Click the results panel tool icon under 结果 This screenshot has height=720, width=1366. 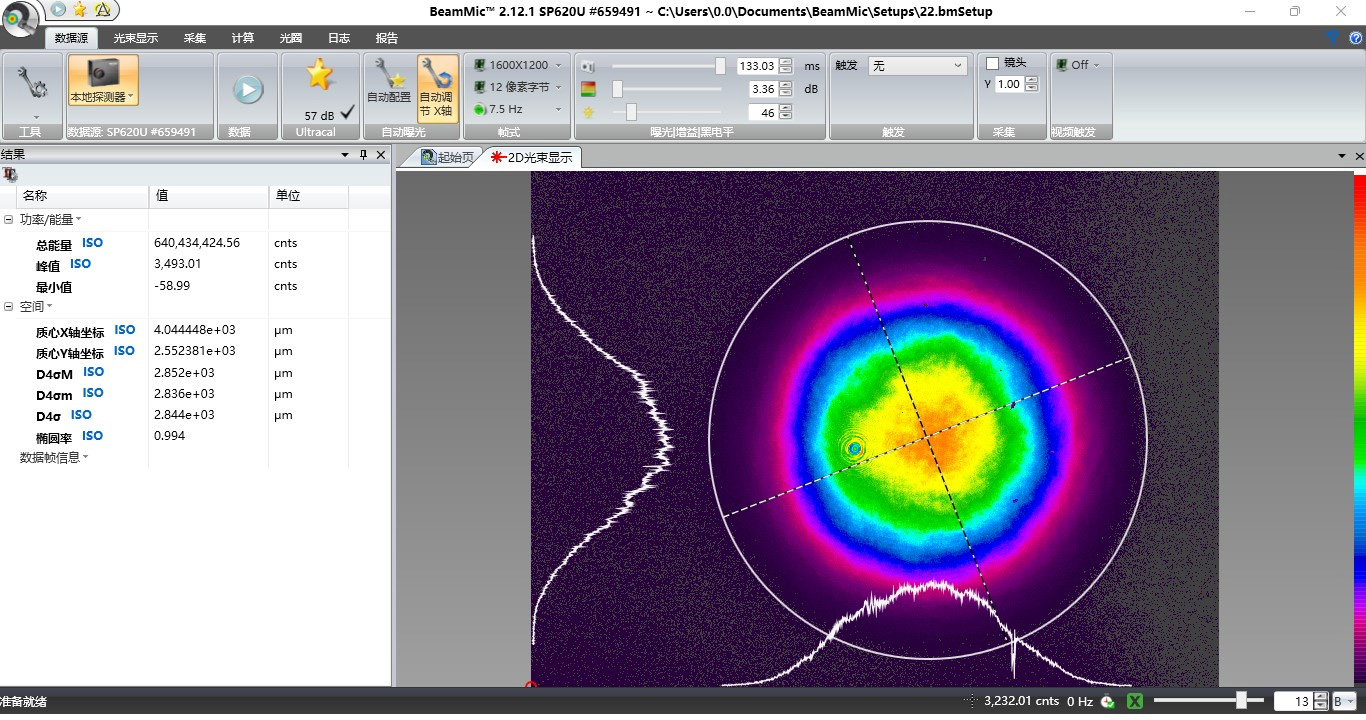(10, 175)
